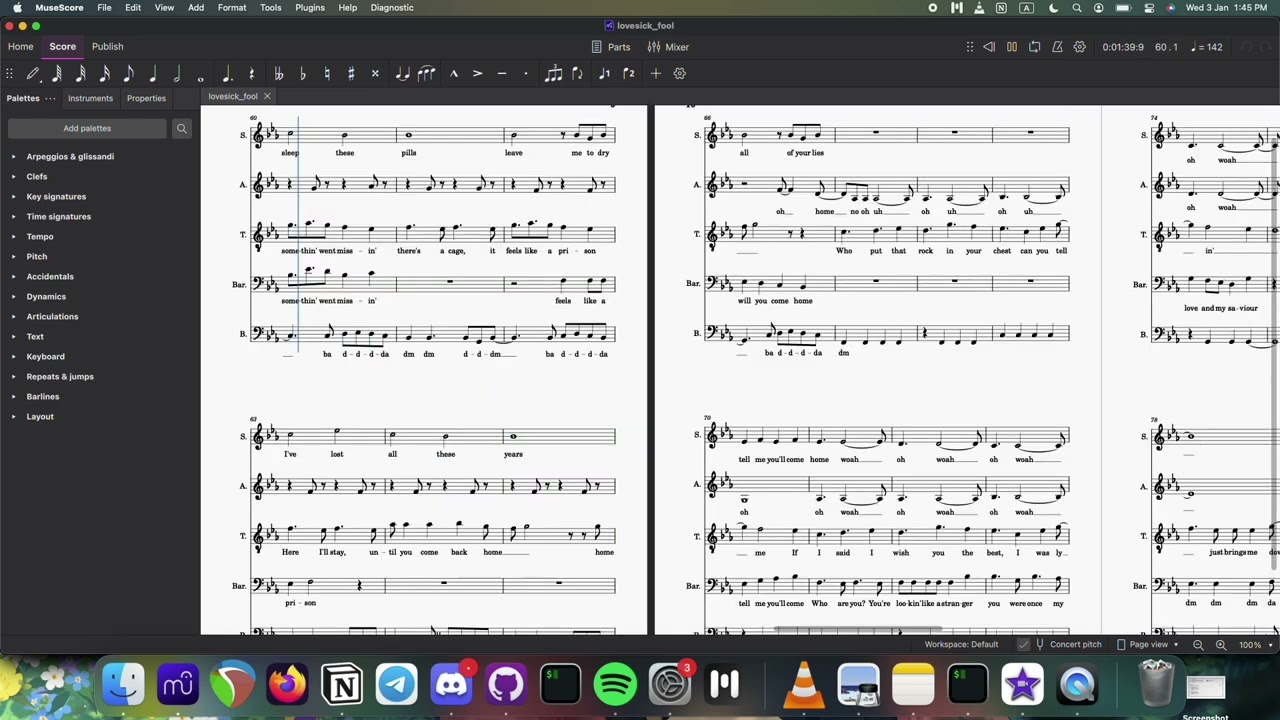This screenshot has height=720, width=1280.
Task: Toggle loop playback
Action: pos(1034,47)
